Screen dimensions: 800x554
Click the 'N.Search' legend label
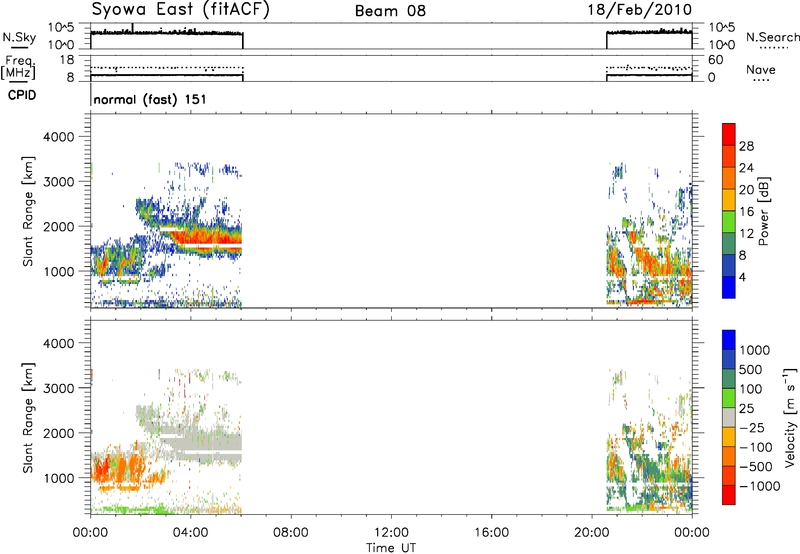772,37
